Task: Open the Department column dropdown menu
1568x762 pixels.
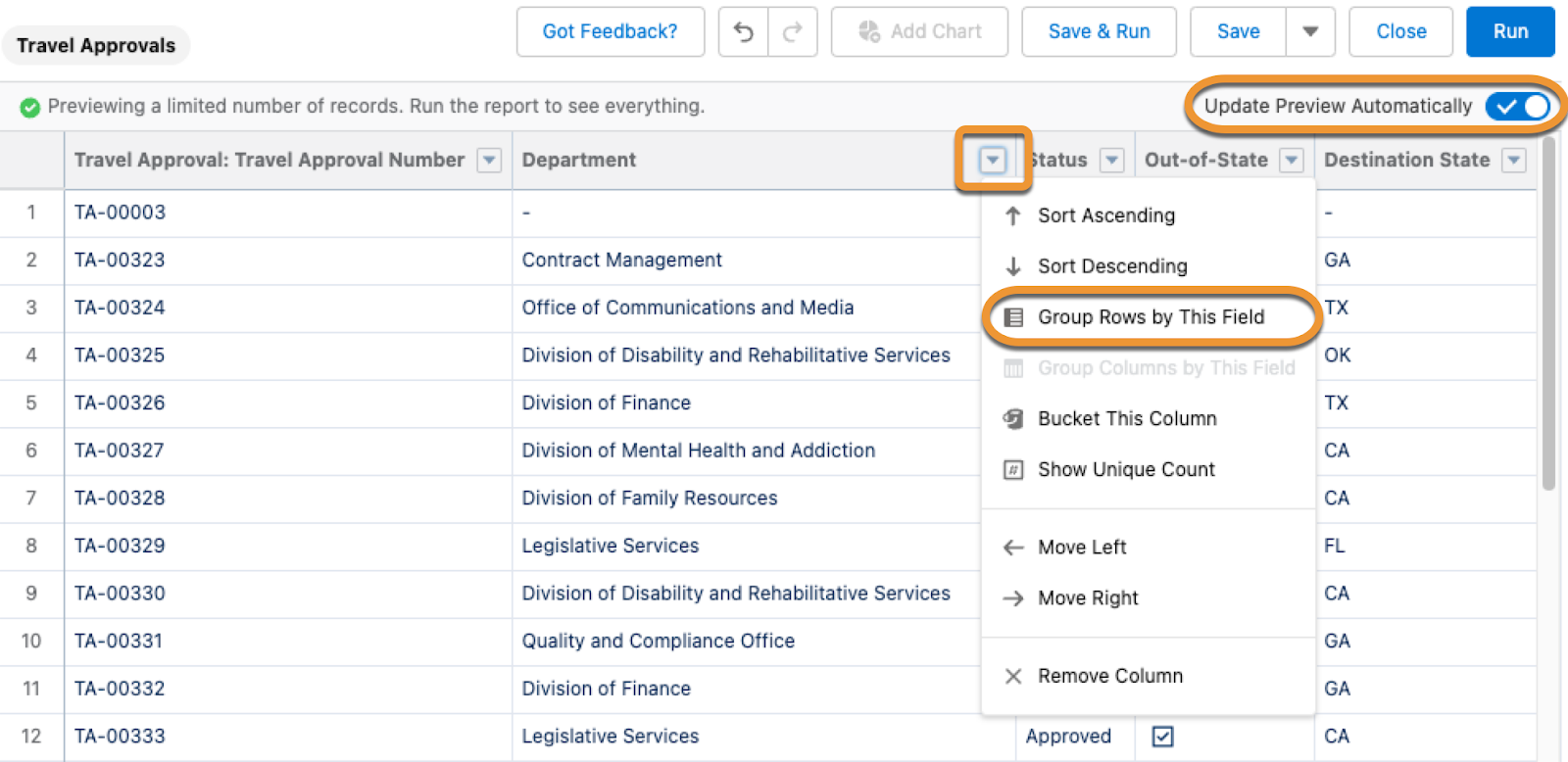Action: point(993,160)
